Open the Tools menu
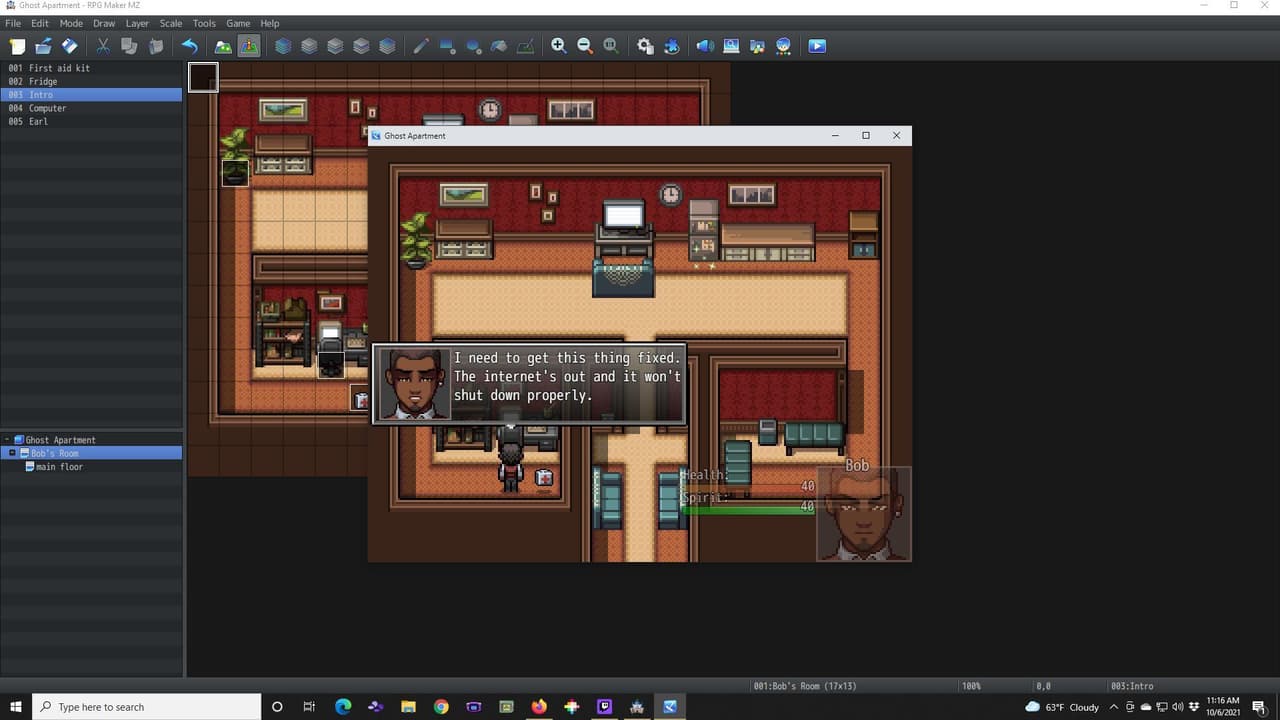Image resolution: width=1280 pixels, height=720 pixels. coord(204,23)
